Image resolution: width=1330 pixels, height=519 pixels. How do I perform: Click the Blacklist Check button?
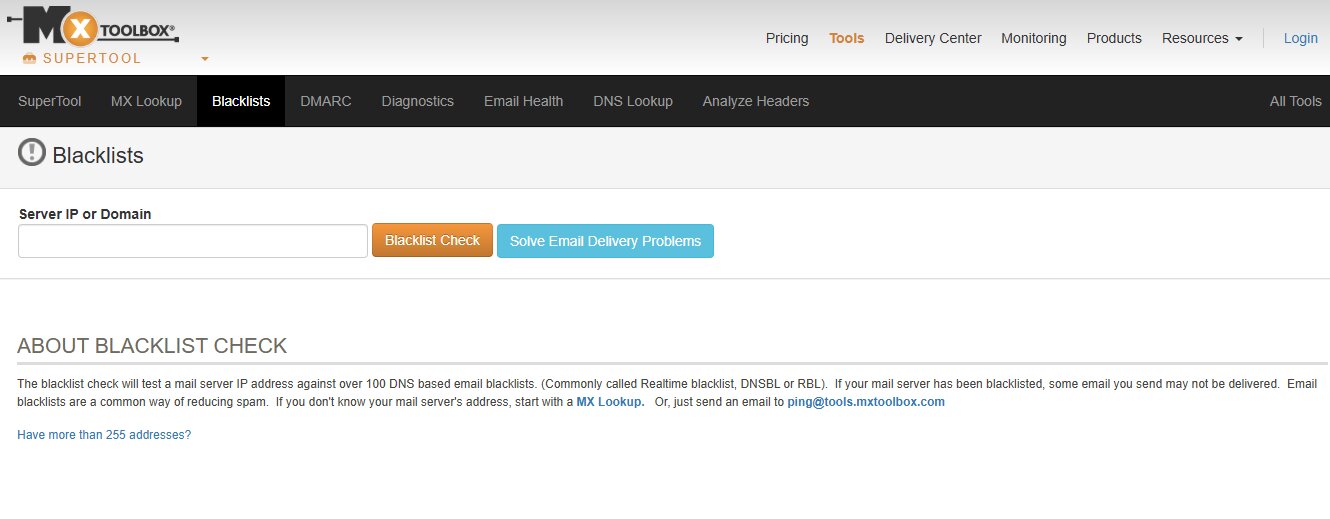[432, 240]
